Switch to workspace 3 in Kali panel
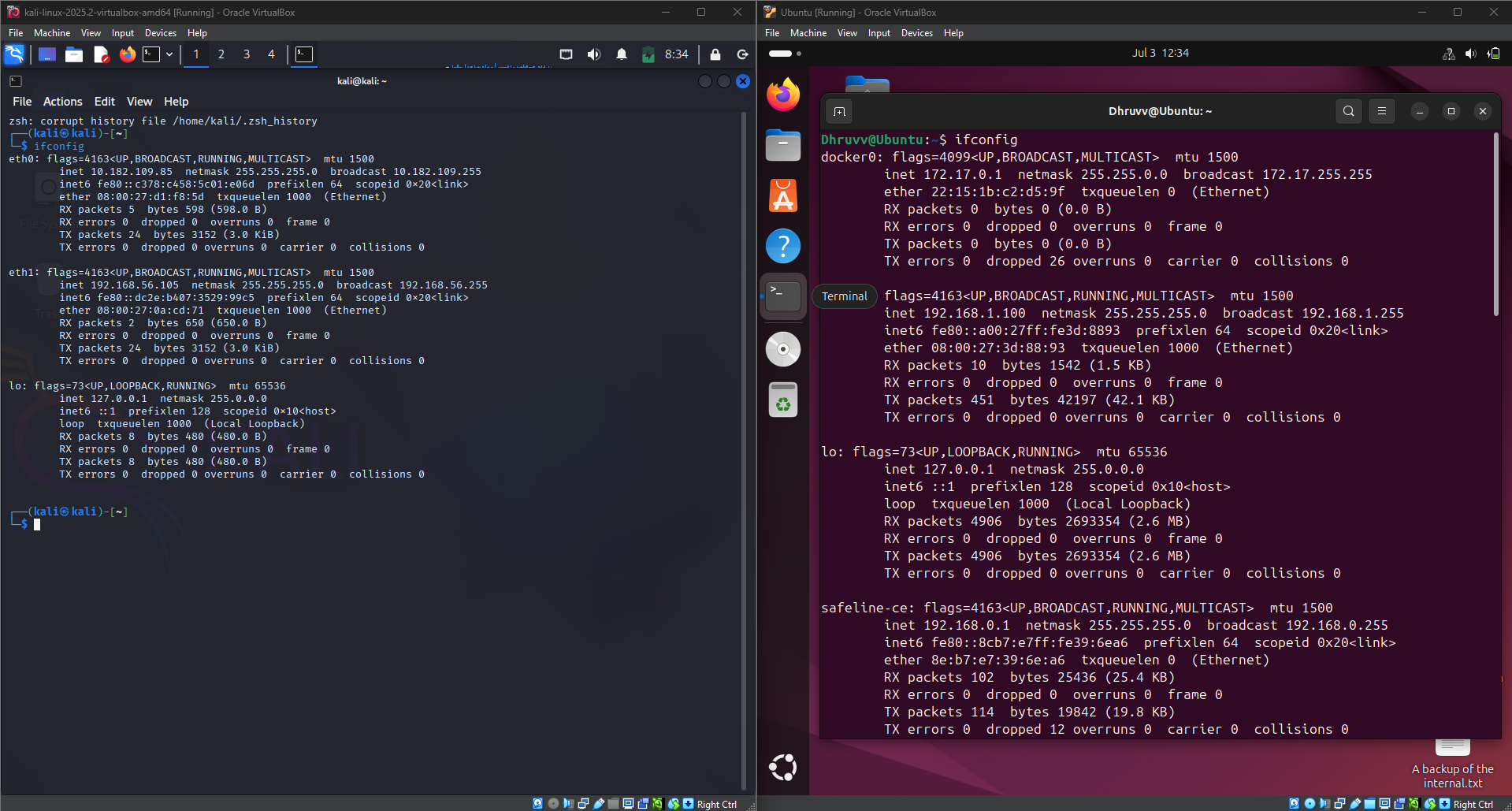The height and width of the screenshot is (811, 1512). (x=247, y=54)
